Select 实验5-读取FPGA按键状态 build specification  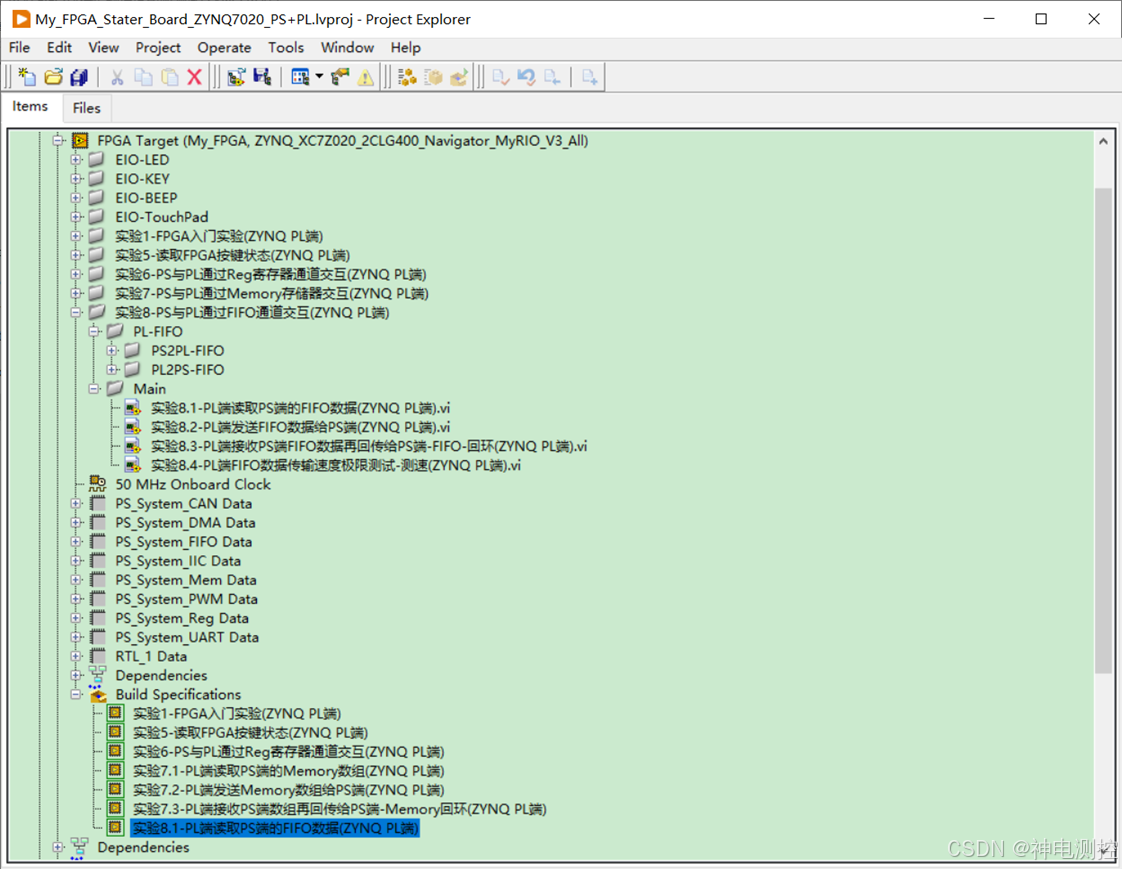[250, 732]
